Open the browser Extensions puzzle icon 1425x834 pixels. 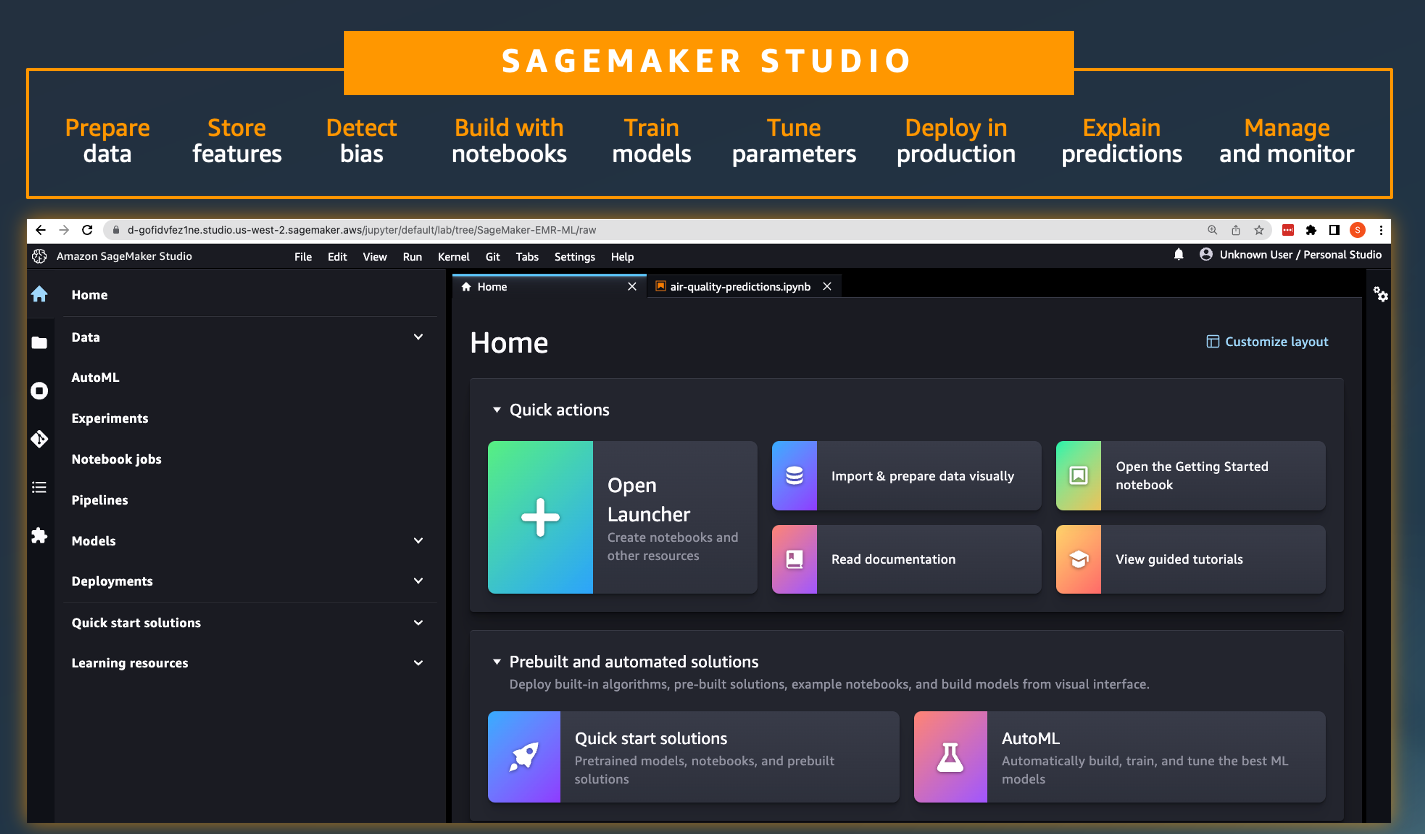pyautogui.click(x=1311, y=230)
